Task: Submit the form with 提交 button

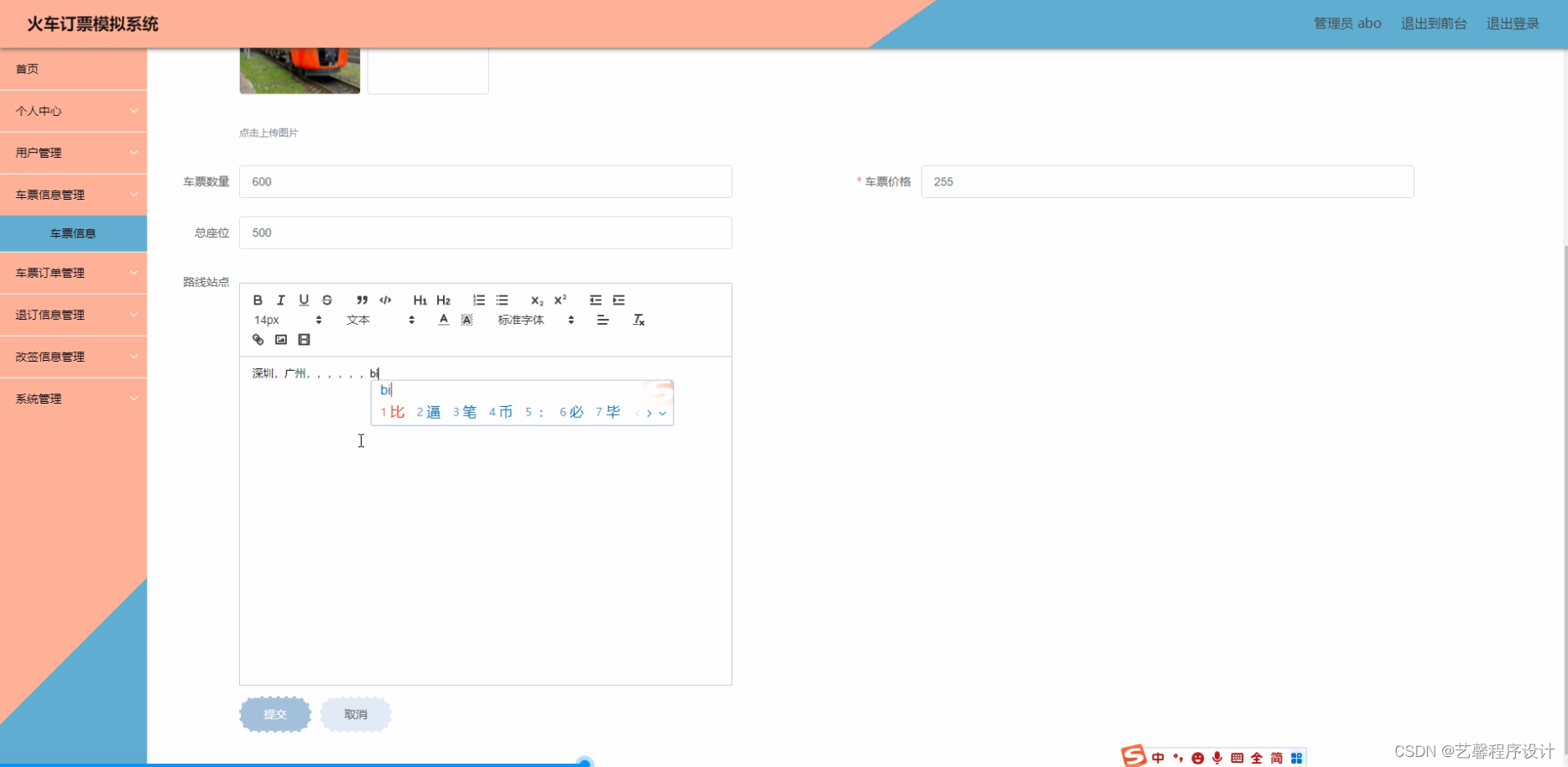Action: coord(274,714)
